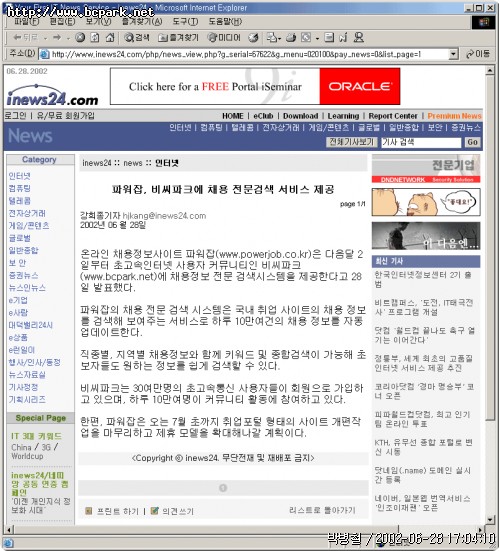Click the print article (프린트 하기) icon
This screenshot has height=551, width=500.
pyautogui.click(x=89, y=511)
